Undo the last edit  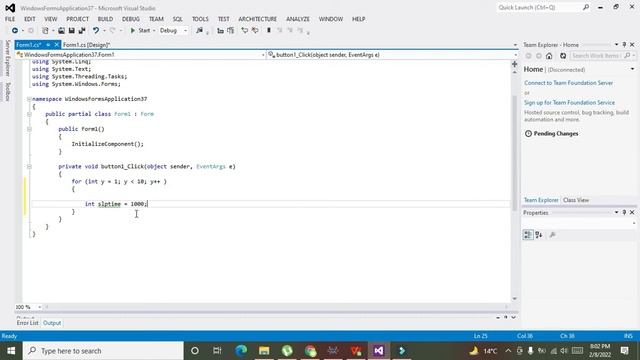pyautogui.click(x=96, y=31)
